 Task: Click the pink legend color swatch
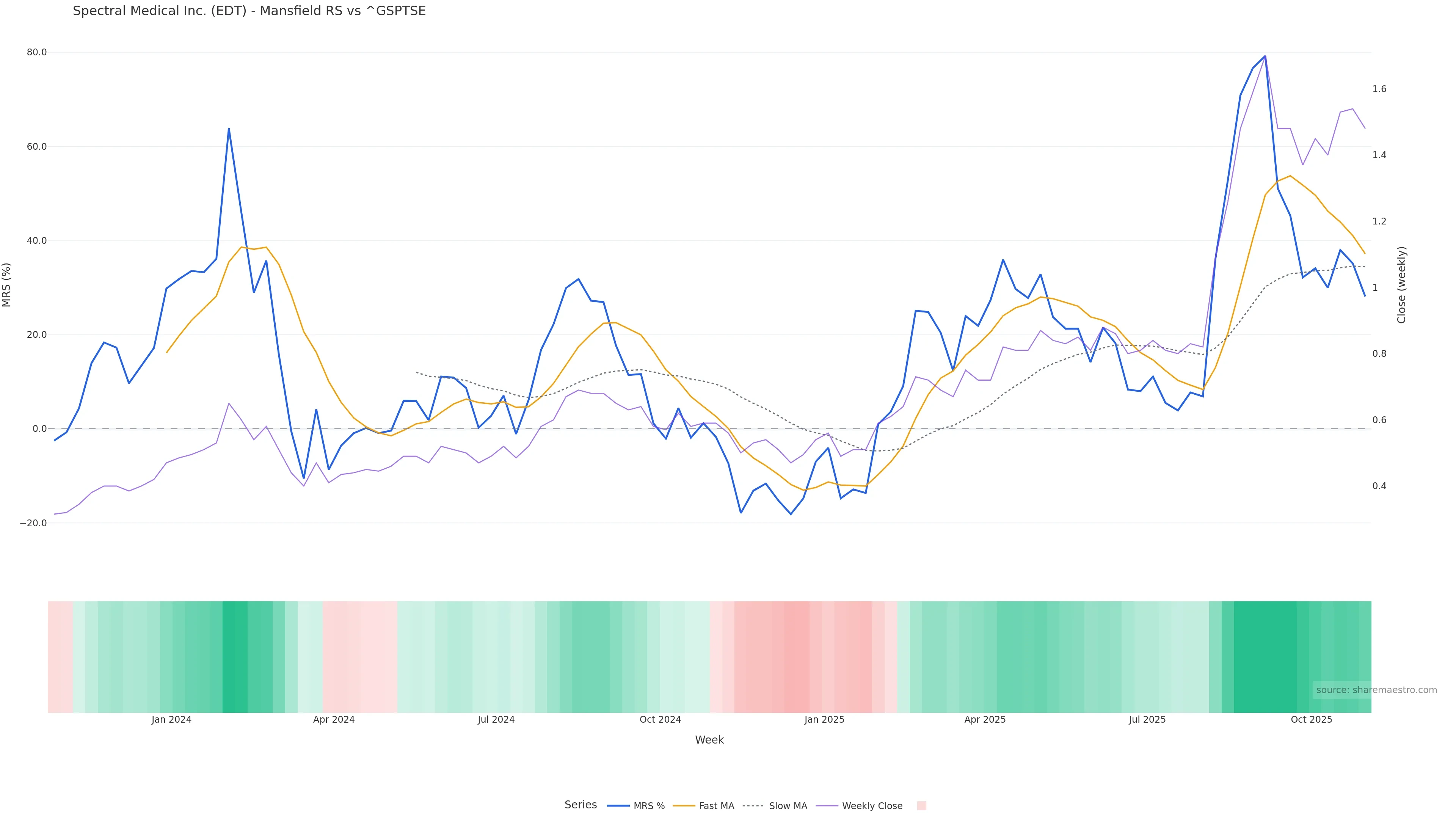[921, 806]
